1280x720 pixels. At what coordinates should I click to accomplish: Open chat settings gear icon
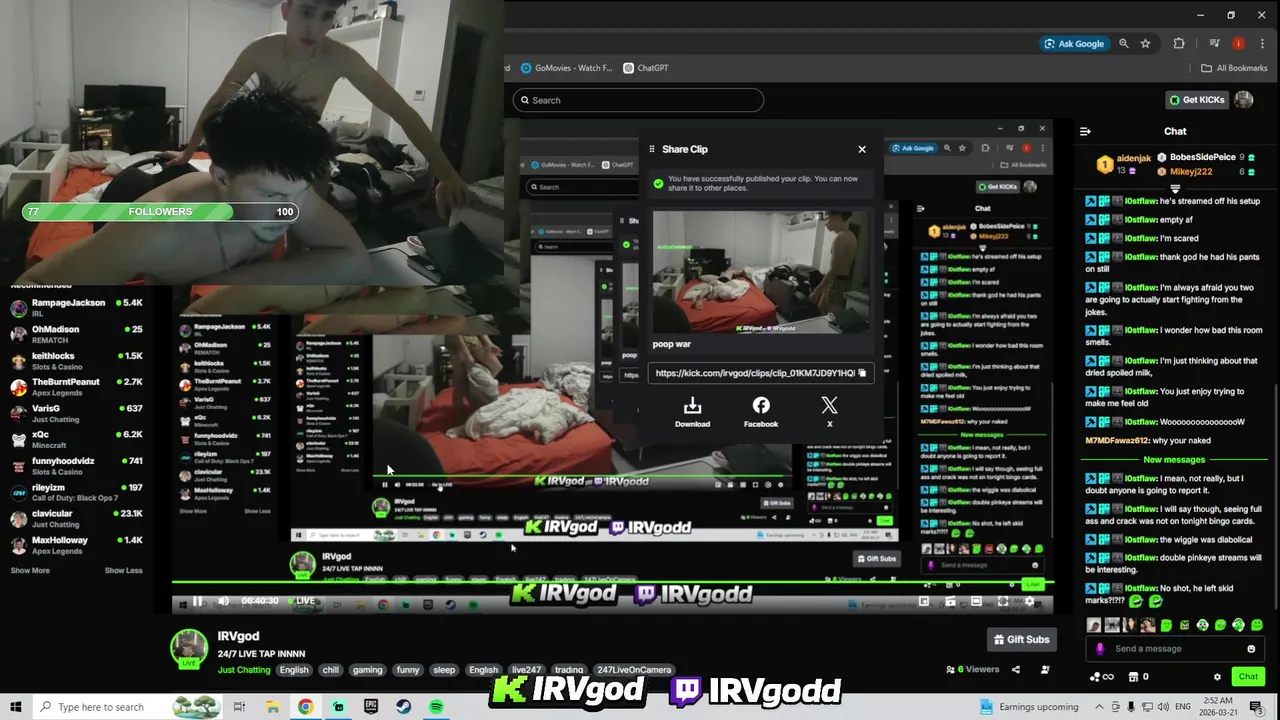click(1217, 677)
